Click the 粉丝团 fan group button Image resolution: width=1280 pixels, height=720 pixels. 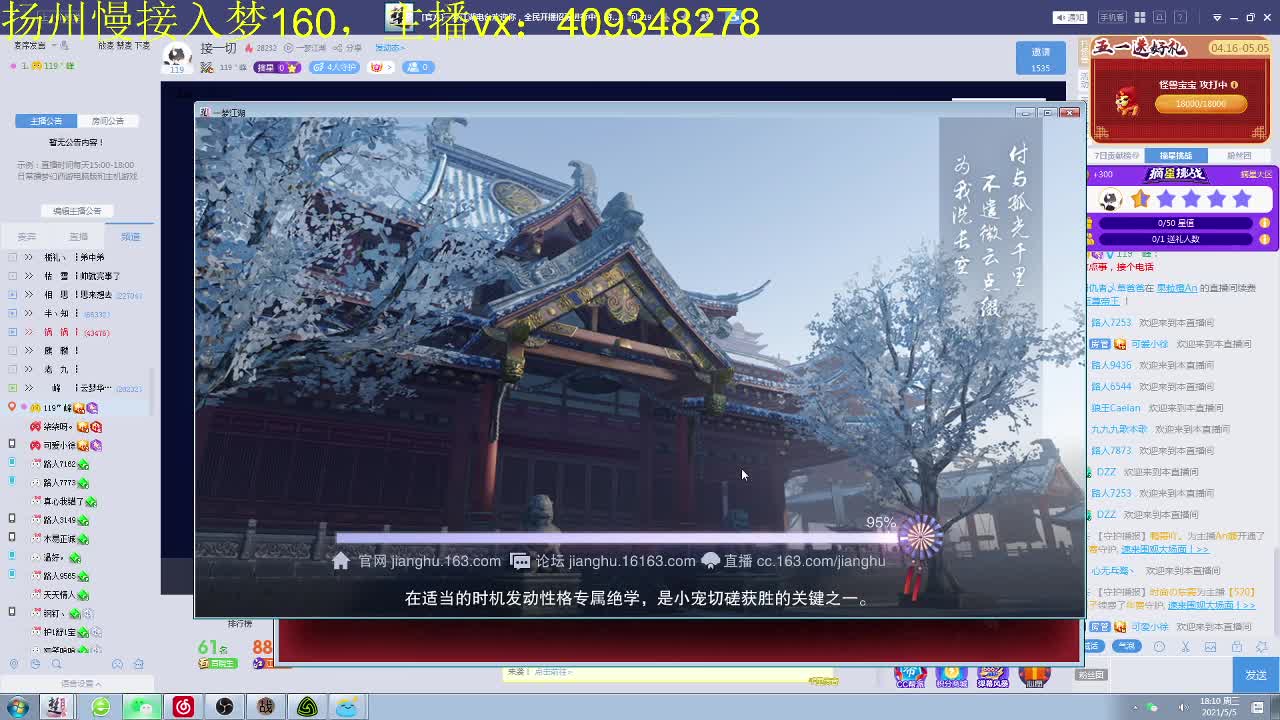pos(1091,675)
